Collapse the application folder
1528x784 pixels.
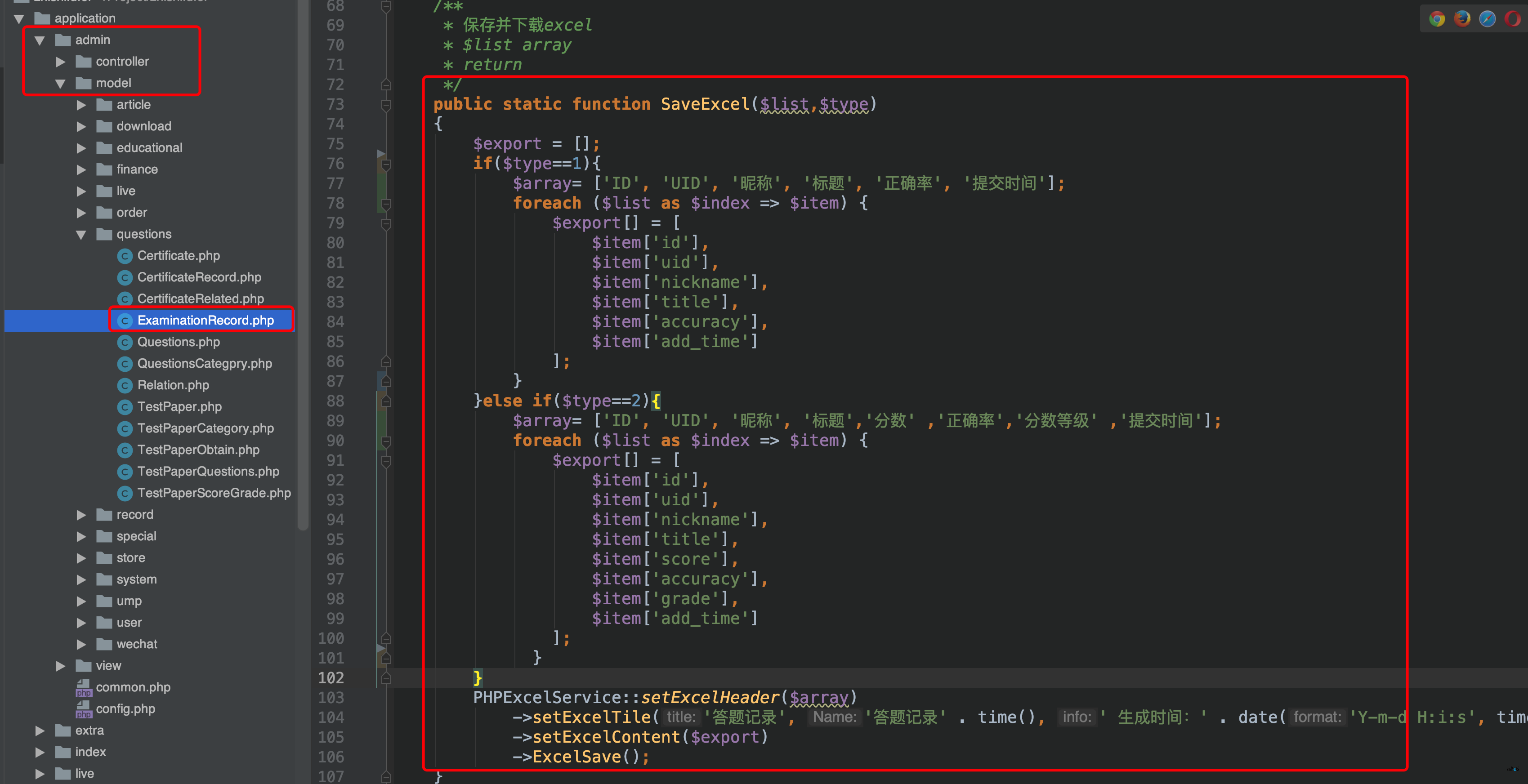coord(19,18)
